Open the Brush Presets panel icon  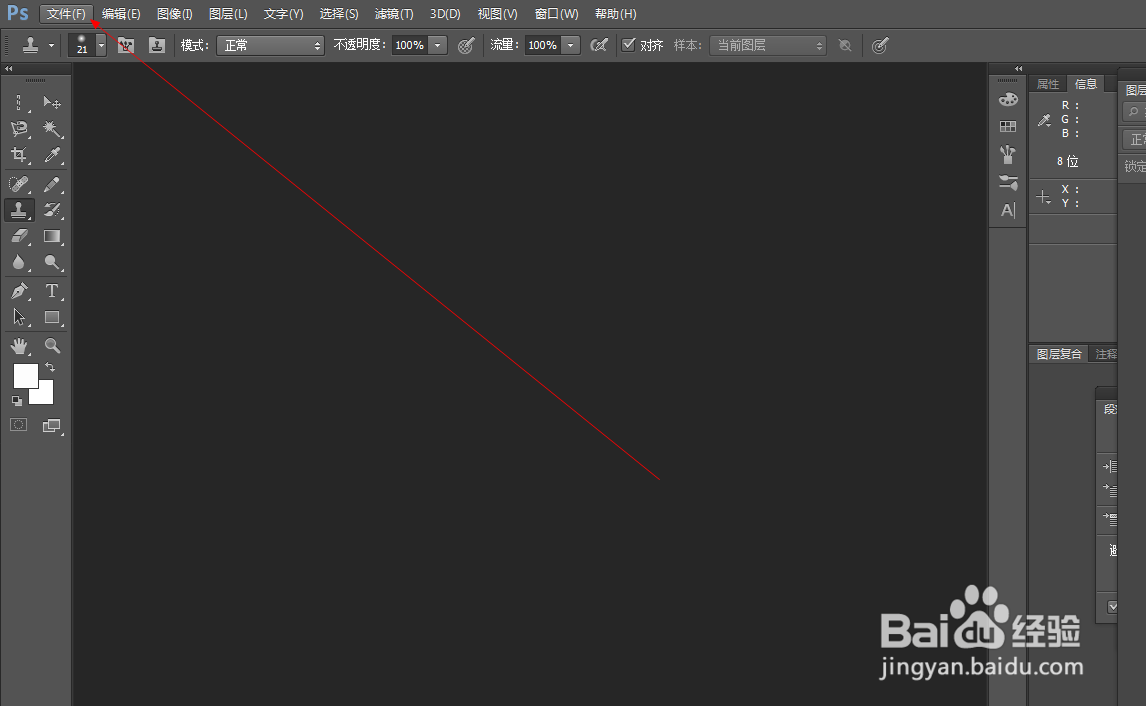click(1008, 154)
